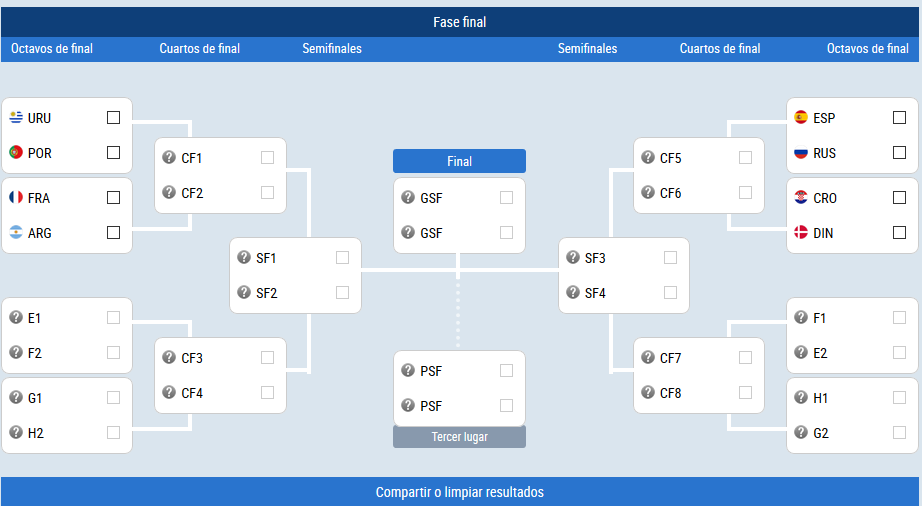Click the Tercer lugar label

[459, 437]
